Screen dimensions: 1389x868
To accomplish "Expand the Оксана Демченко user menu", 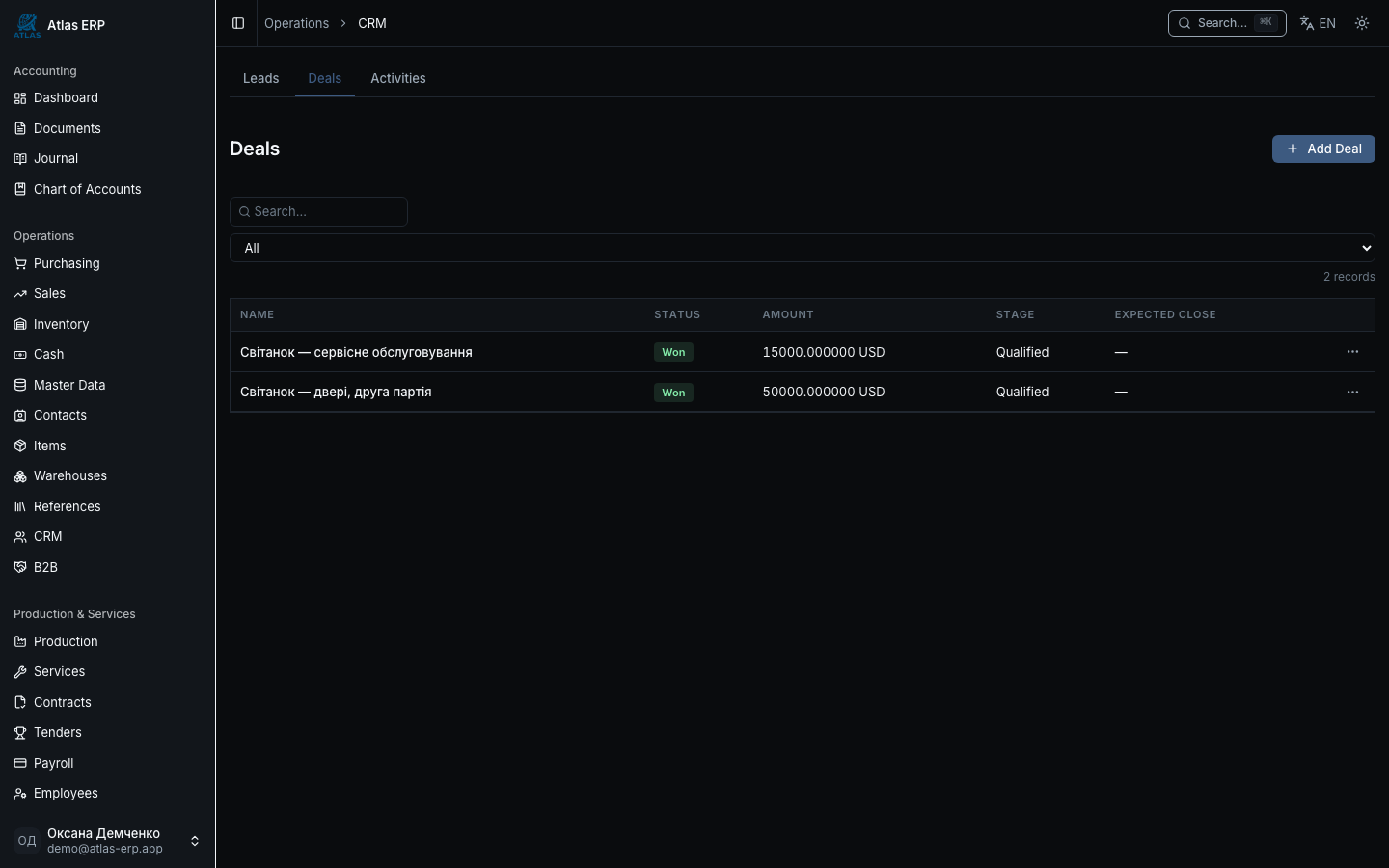I will [x=107, y=841].
